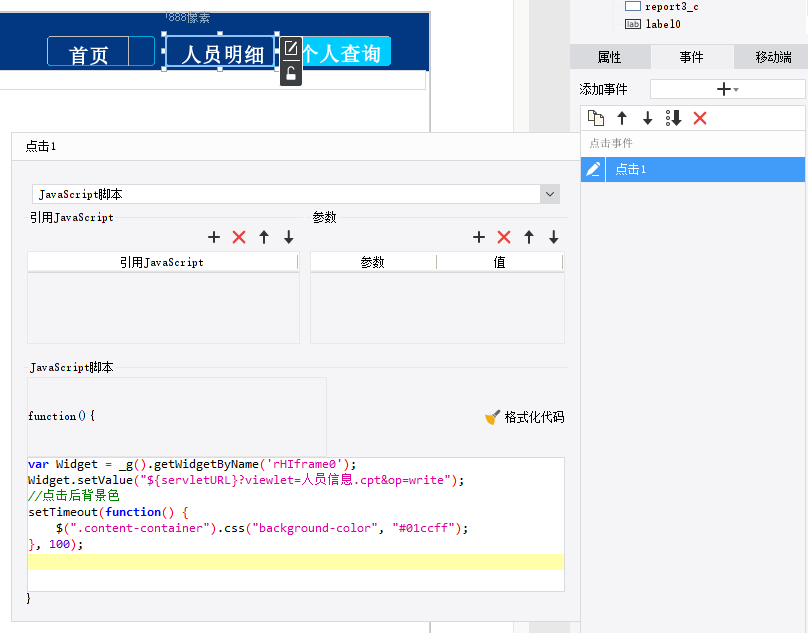Add a referenced JavaScript with plus icon

coord(214,237)
